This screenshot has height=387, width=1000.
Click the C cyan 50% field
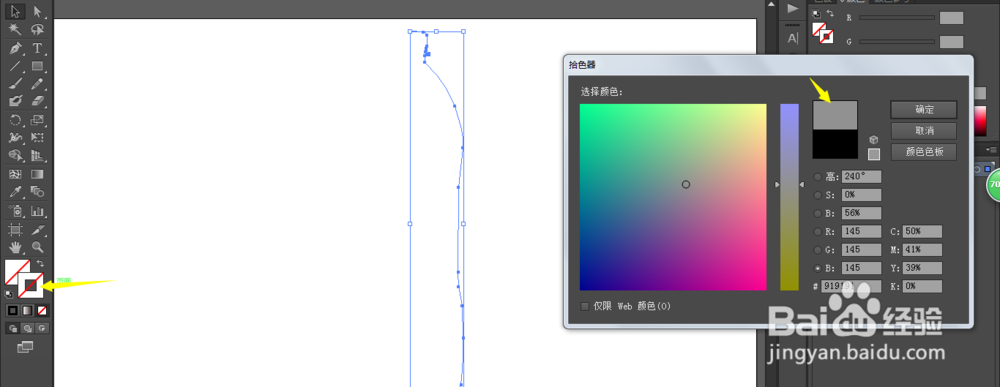922,231
